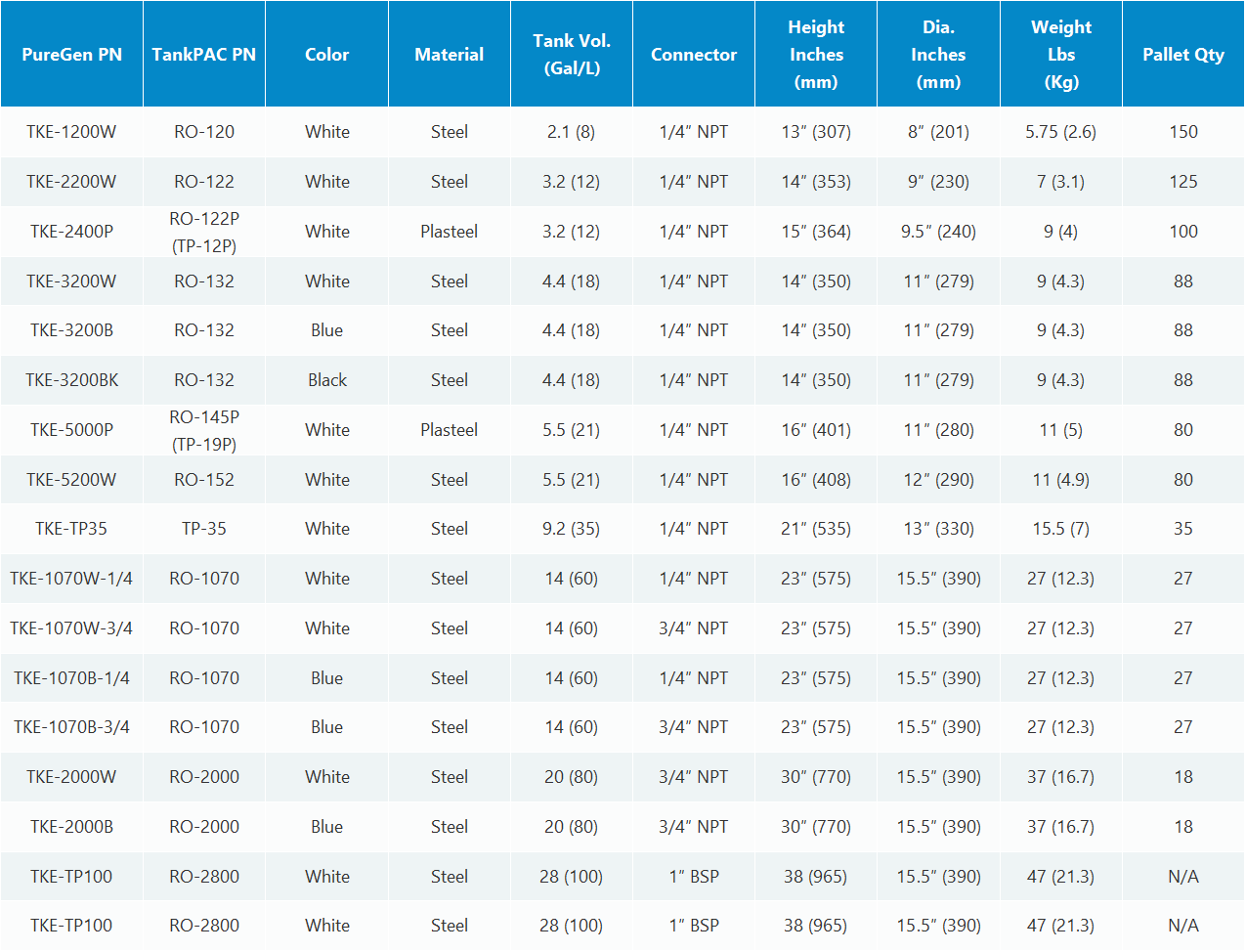Select part number TKE-2200W
The width and height of the screenshot is (1246, 952).
coord(71,182)
